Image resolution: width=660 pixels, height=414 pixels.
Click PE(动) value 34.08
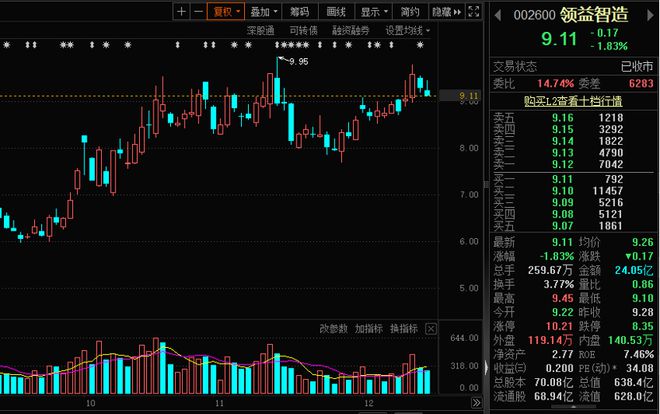point(640,368)
